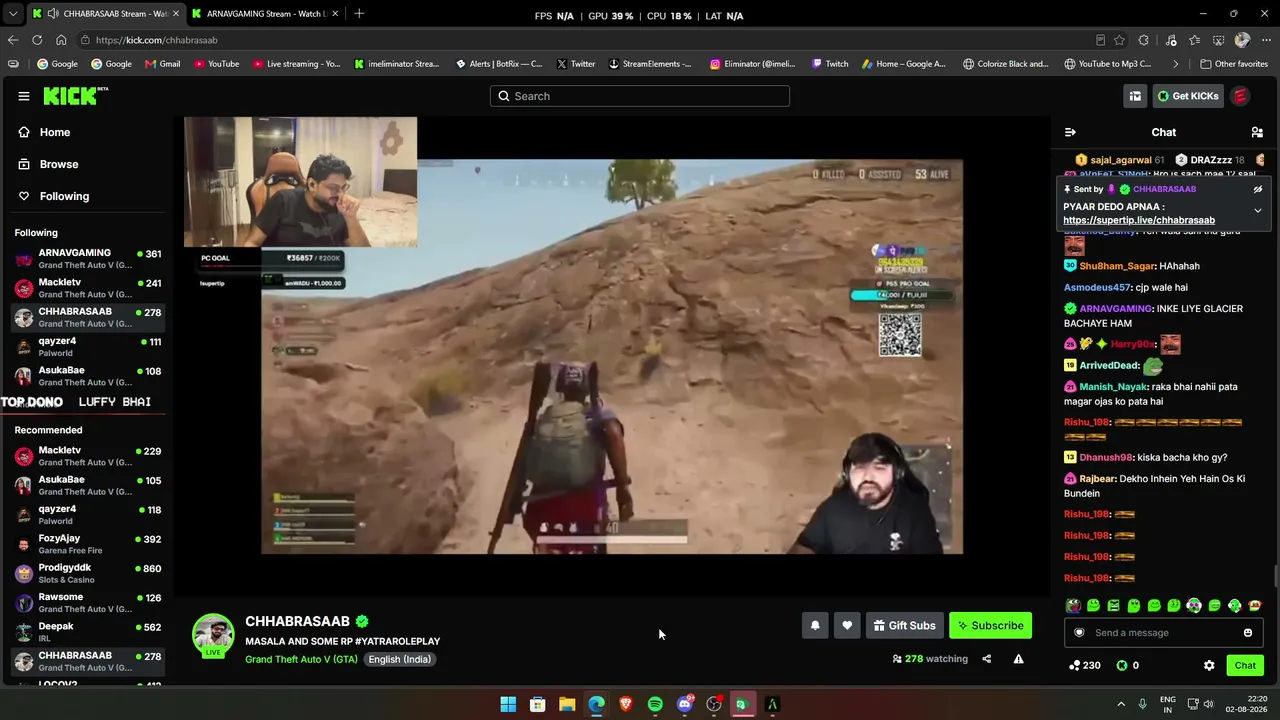Toggle stream notifications bell

coord(815,626)
